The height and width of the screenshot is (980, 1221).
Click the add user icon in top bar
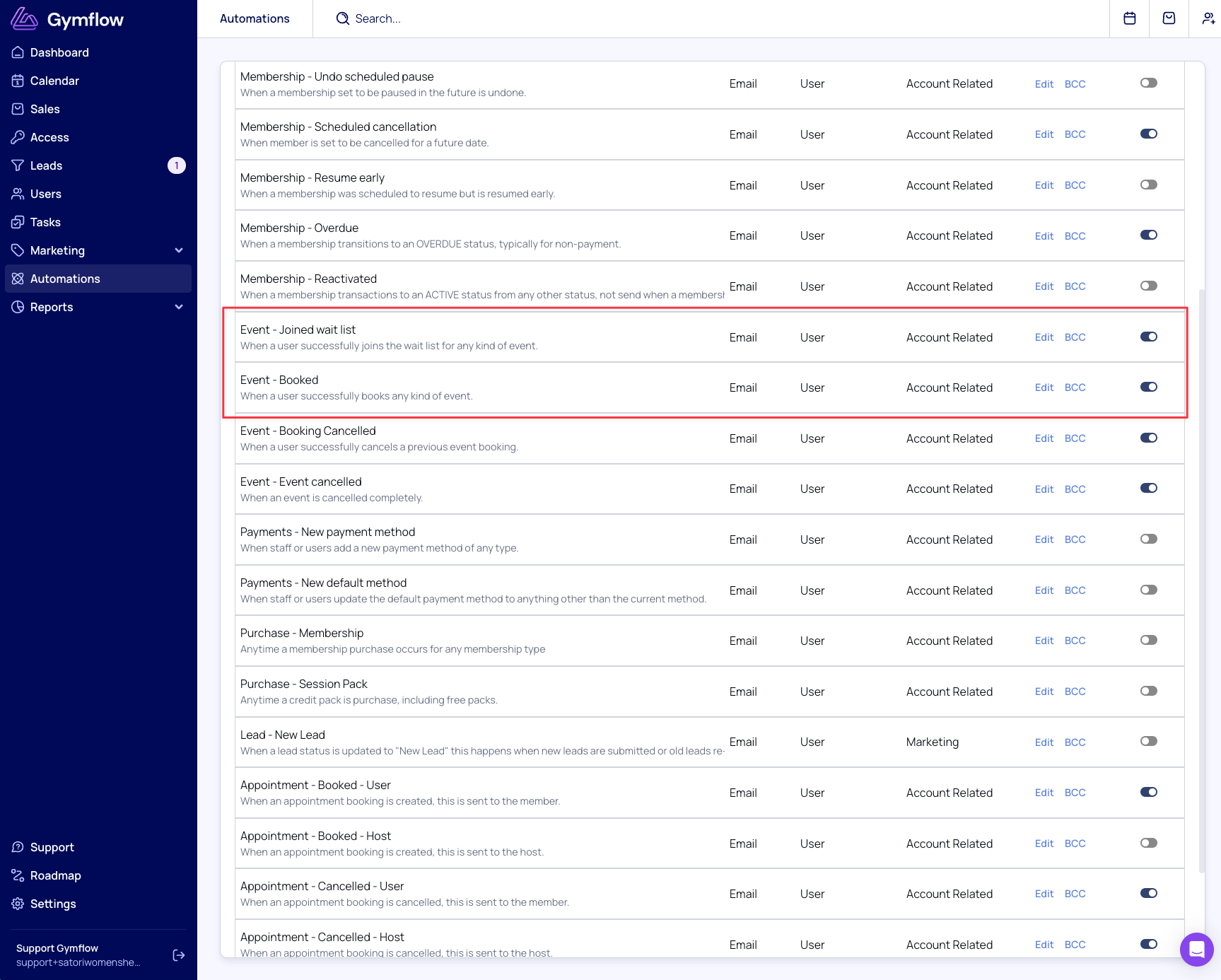coord(1208,18)
